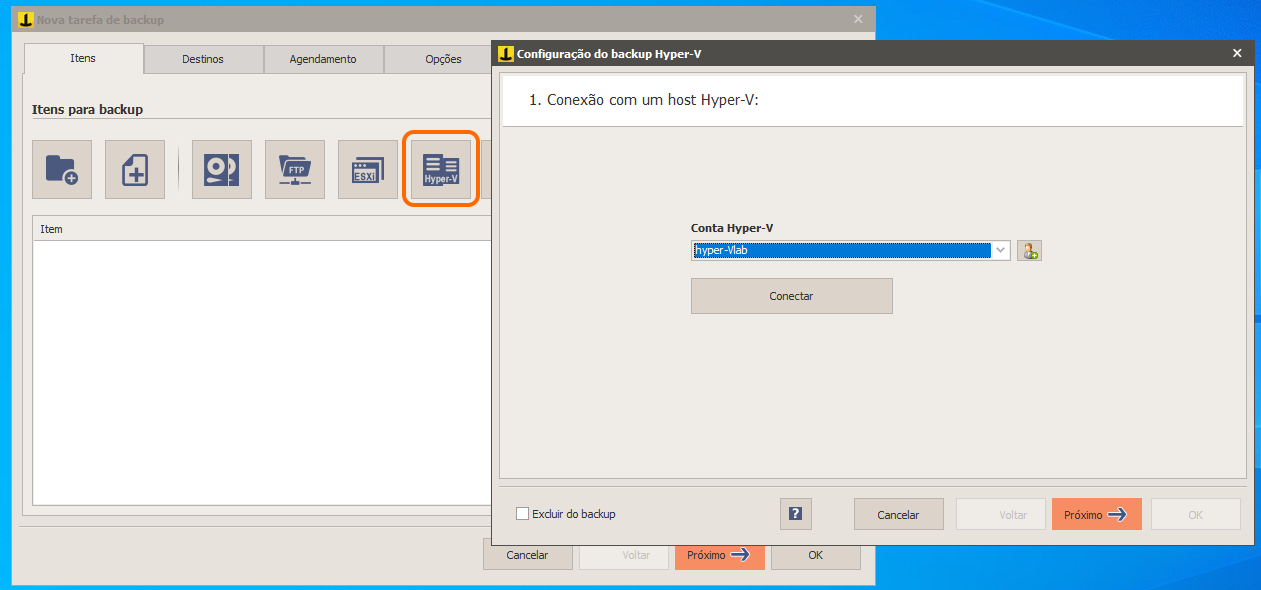Image resolution: width=1261 pixels, height=590 pixels.
Task: Add ESXi backup item
Action: click(x=368, y=170)
